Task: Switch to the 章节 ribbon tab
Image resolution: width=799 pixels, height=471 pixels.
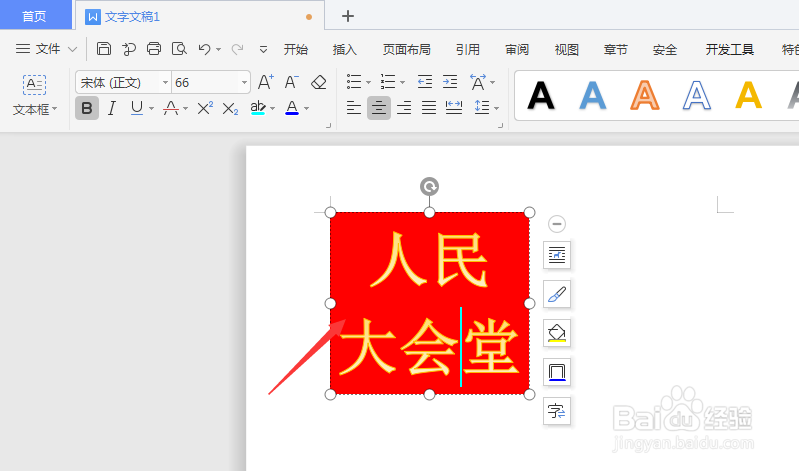Action: pyautogui.click(x=616, y=49)
